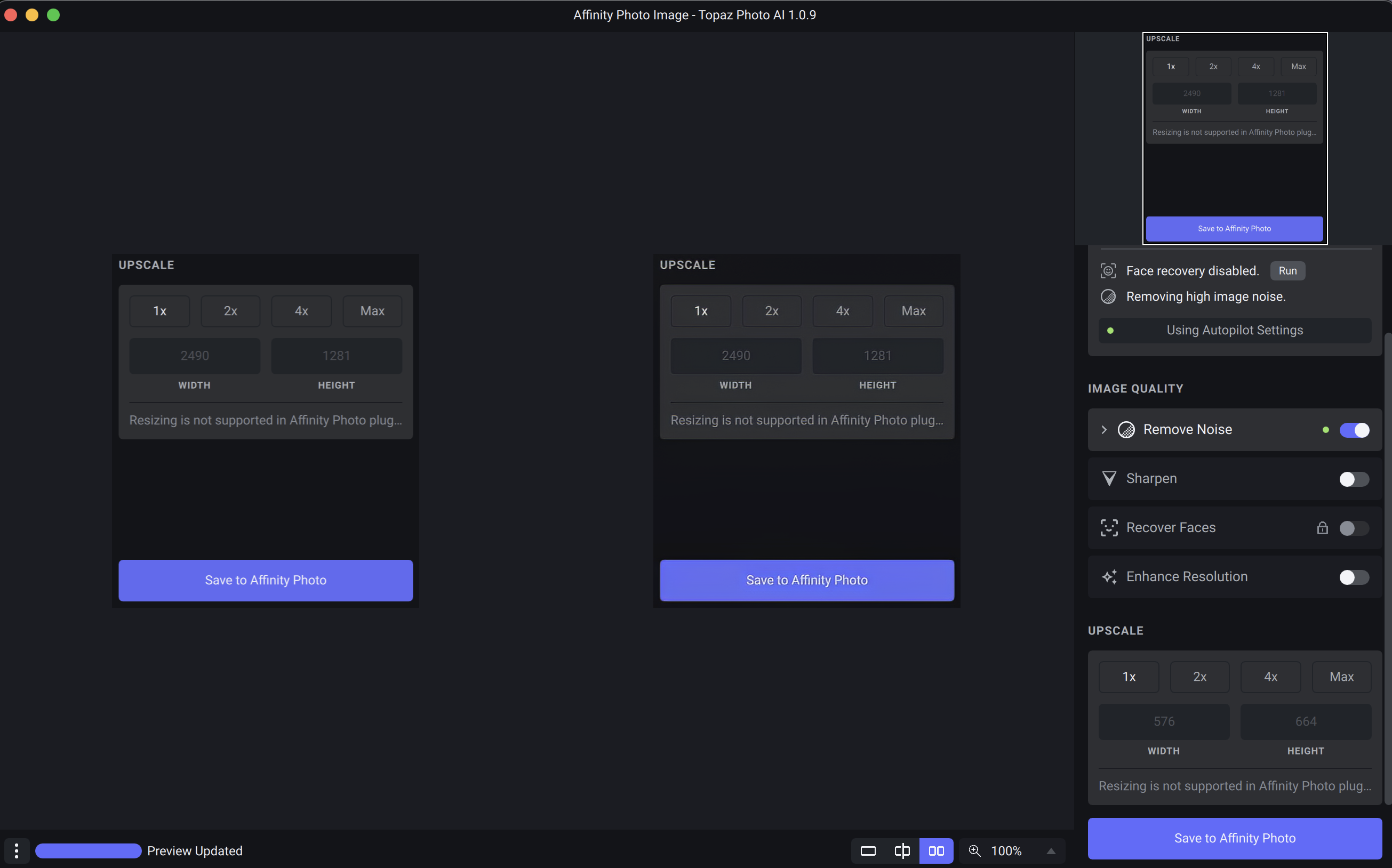Click the Remove Noise label

point(1187,429)
